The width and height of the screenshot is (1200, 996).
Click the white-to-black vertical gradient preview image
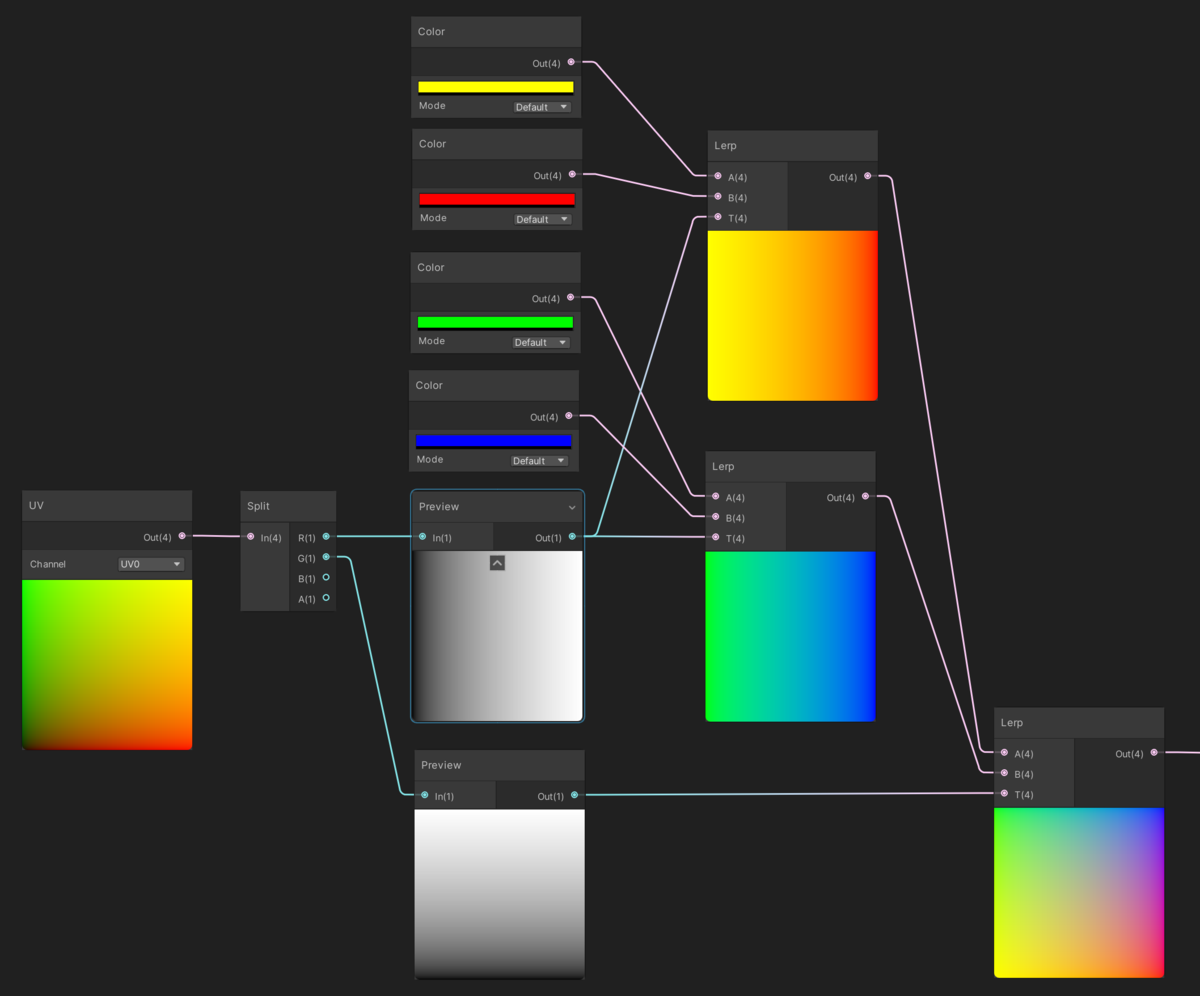tap(500, 893)
